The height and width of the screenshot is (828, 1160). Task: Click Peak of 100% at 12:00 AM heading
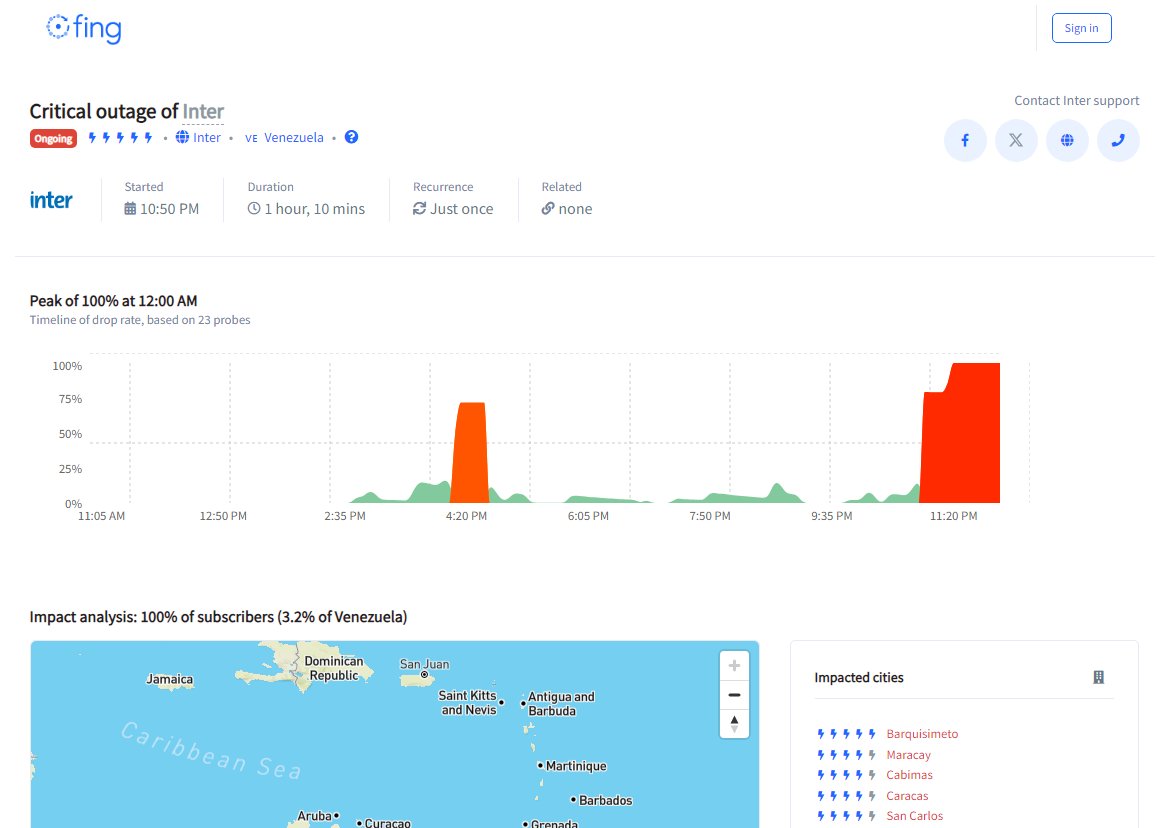tap(113, 300)
